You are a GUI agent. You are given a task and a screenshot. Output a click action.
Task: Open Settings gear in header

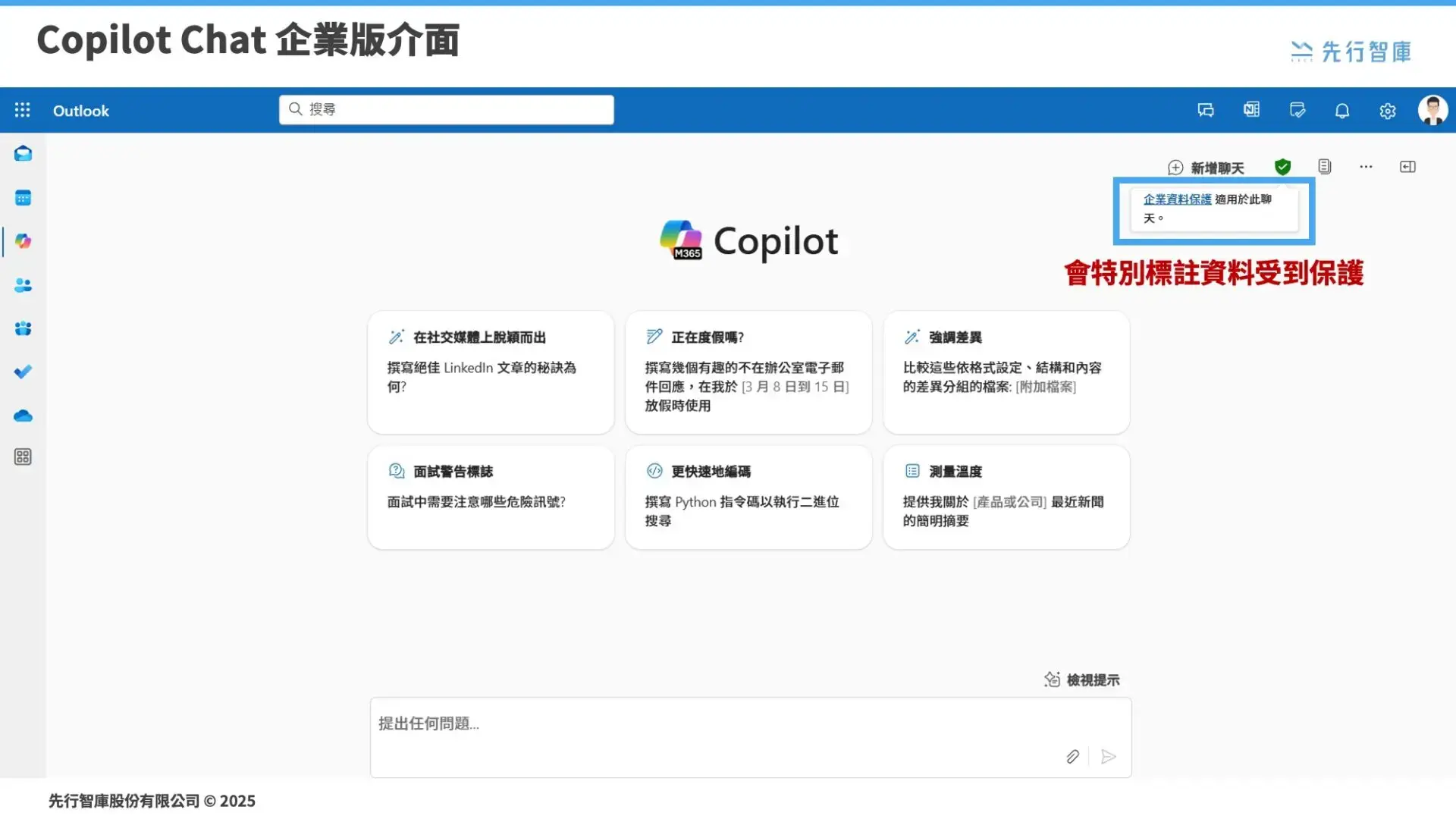point(1388,111)
